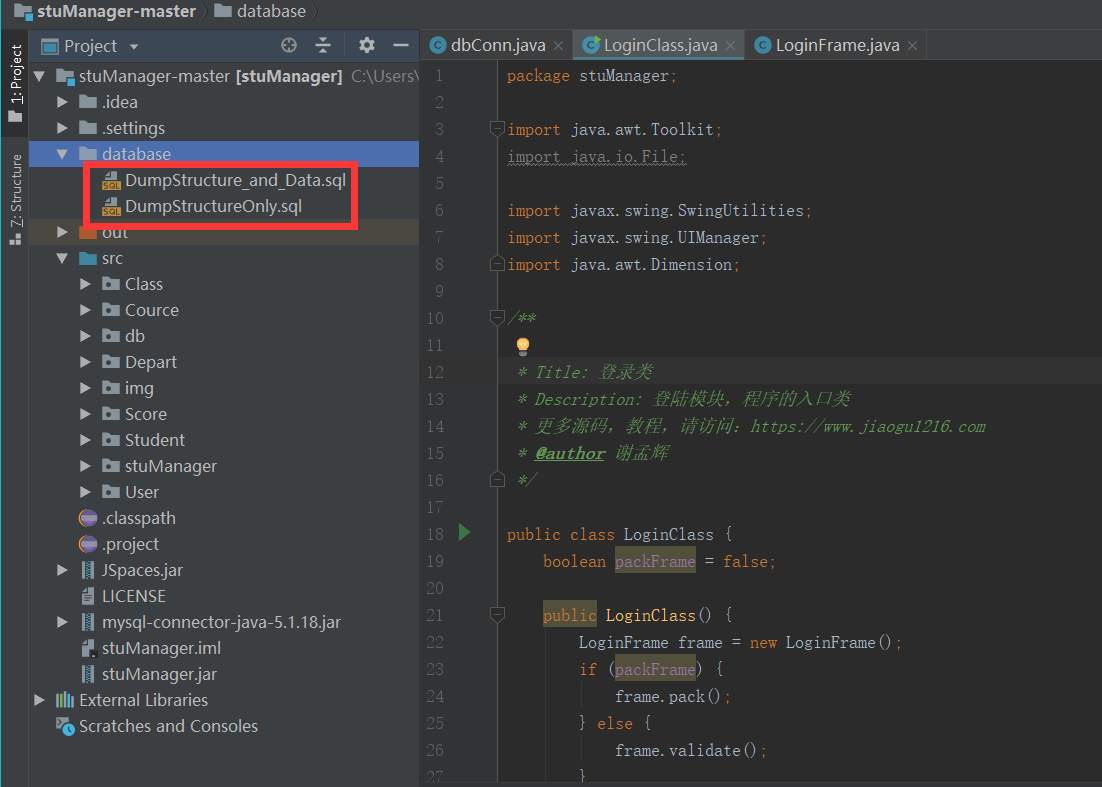Select stuManager.jar file
This screenshot has width=1102, height=787.
pos(159,674)
